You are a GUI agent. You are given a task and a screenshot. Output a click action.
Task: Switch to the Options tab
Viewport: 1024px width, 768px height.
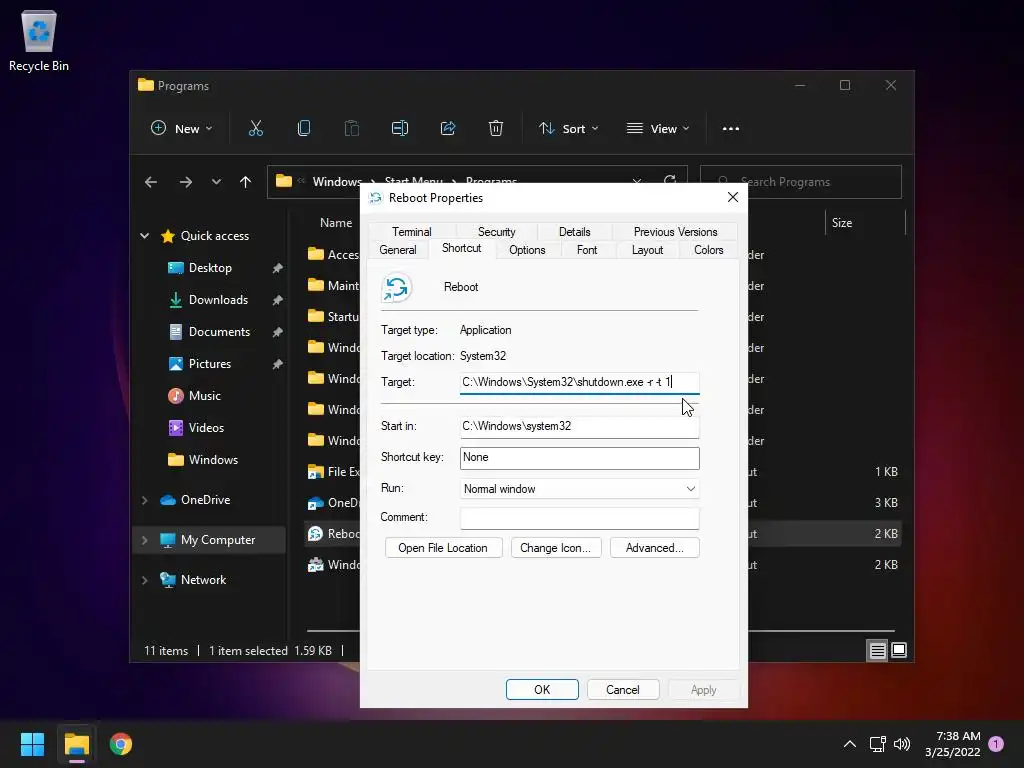click(x=527, y=250)
